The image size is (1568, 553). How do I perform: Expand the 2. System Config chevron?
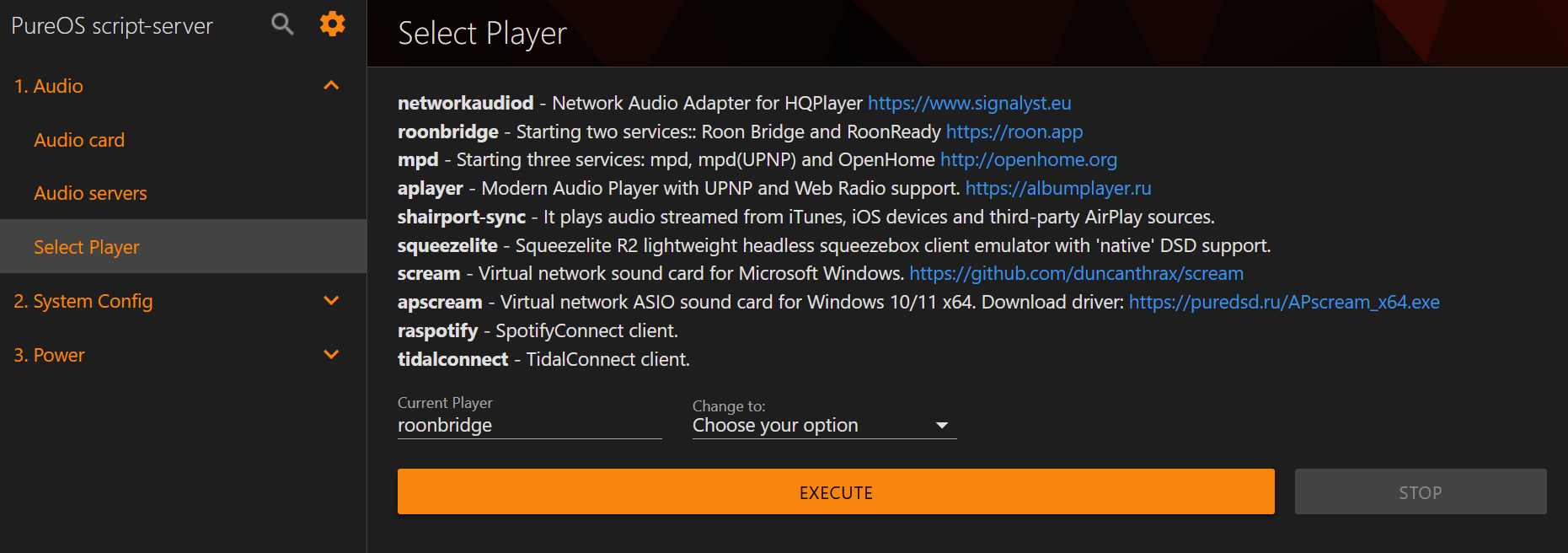click(331, 301)
